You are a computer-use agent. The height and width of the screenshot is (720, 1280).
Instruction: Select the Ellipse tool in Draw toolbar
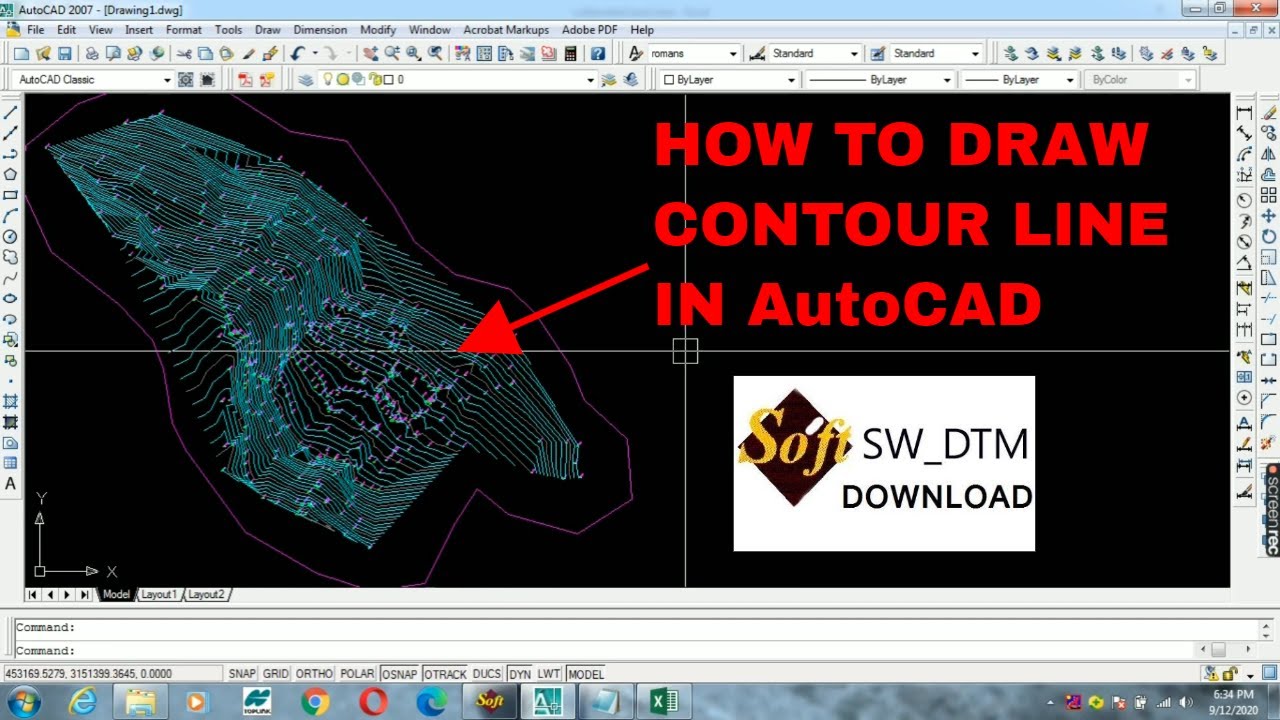point(11,298)
